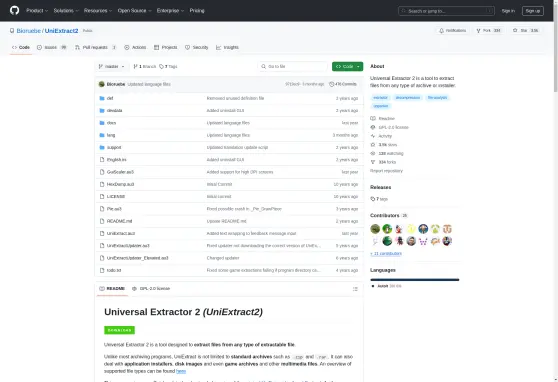Open the UniExtract.au3 file
Image resolution: width=558 pixels, height=382 pixels.
point(121,234)
